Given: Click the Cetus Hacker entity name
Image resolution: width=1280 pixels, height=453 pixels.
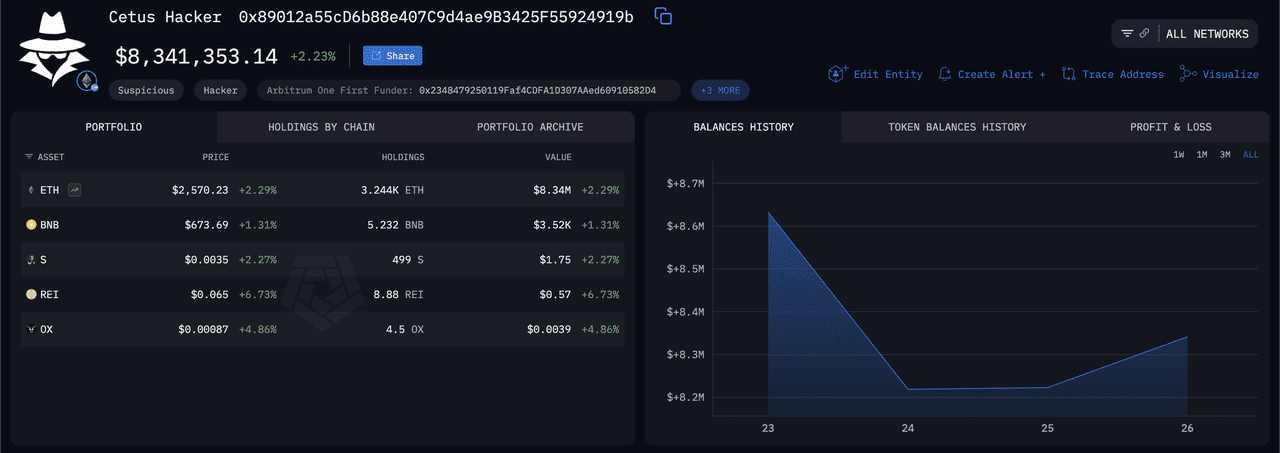Looking at the screenshot, I should (166, 17).
